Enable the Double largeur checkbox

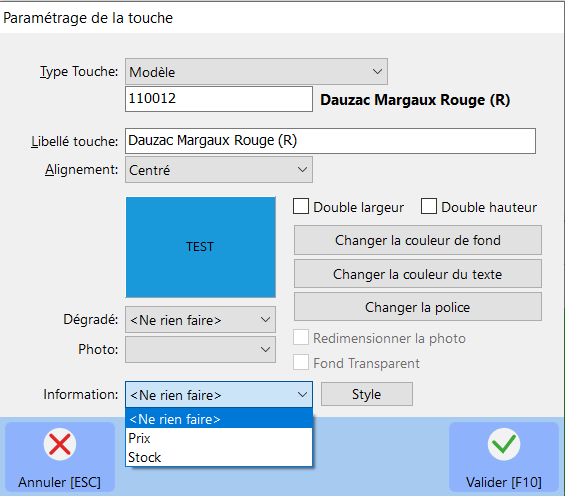tap(301, 207)
